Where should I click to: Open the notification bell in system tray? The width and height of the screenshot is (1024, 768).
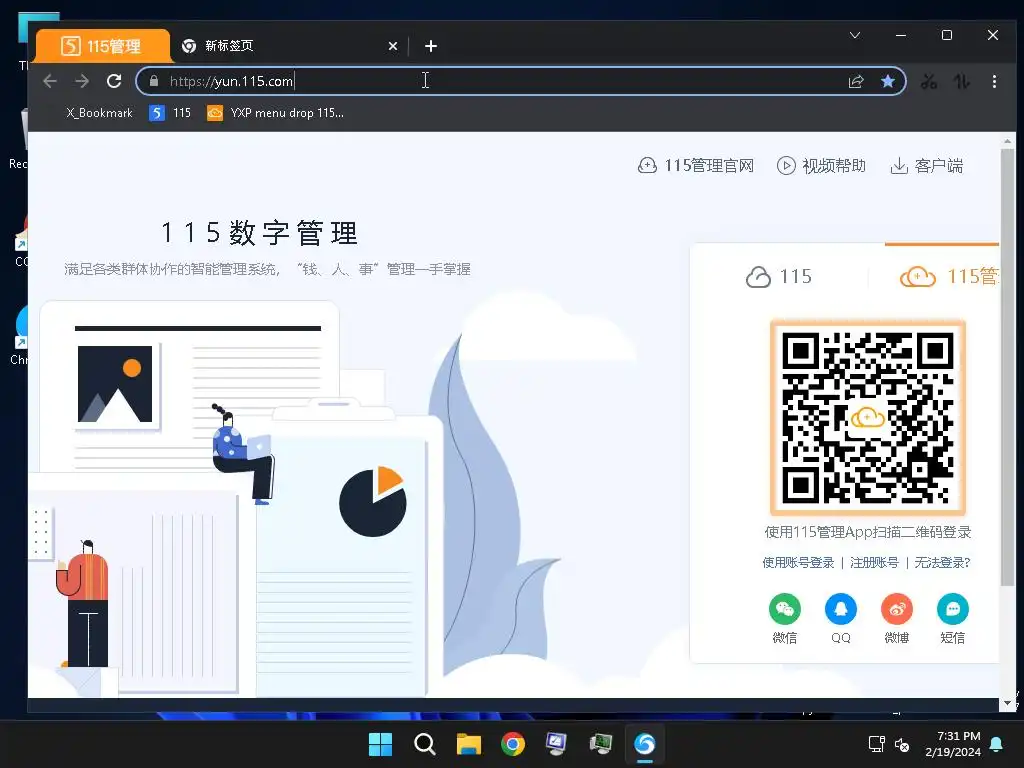click(997, 744)
